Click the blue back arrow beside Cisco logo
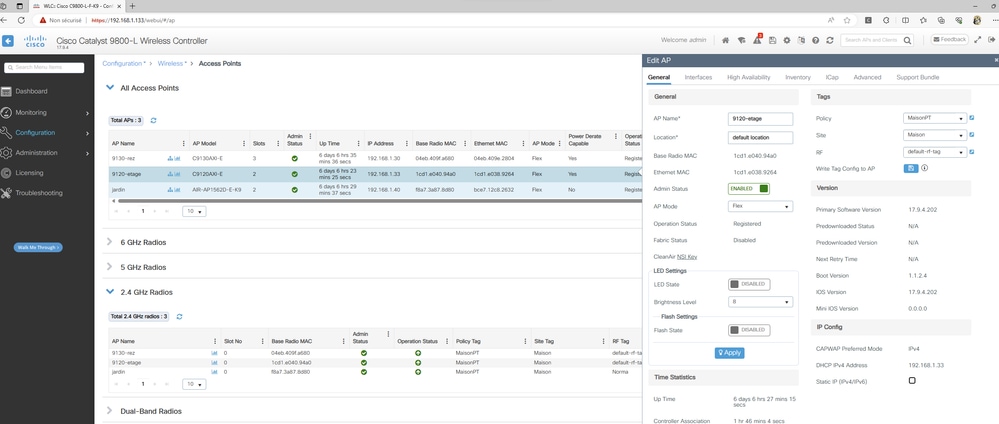 click(x=8, y=41)
